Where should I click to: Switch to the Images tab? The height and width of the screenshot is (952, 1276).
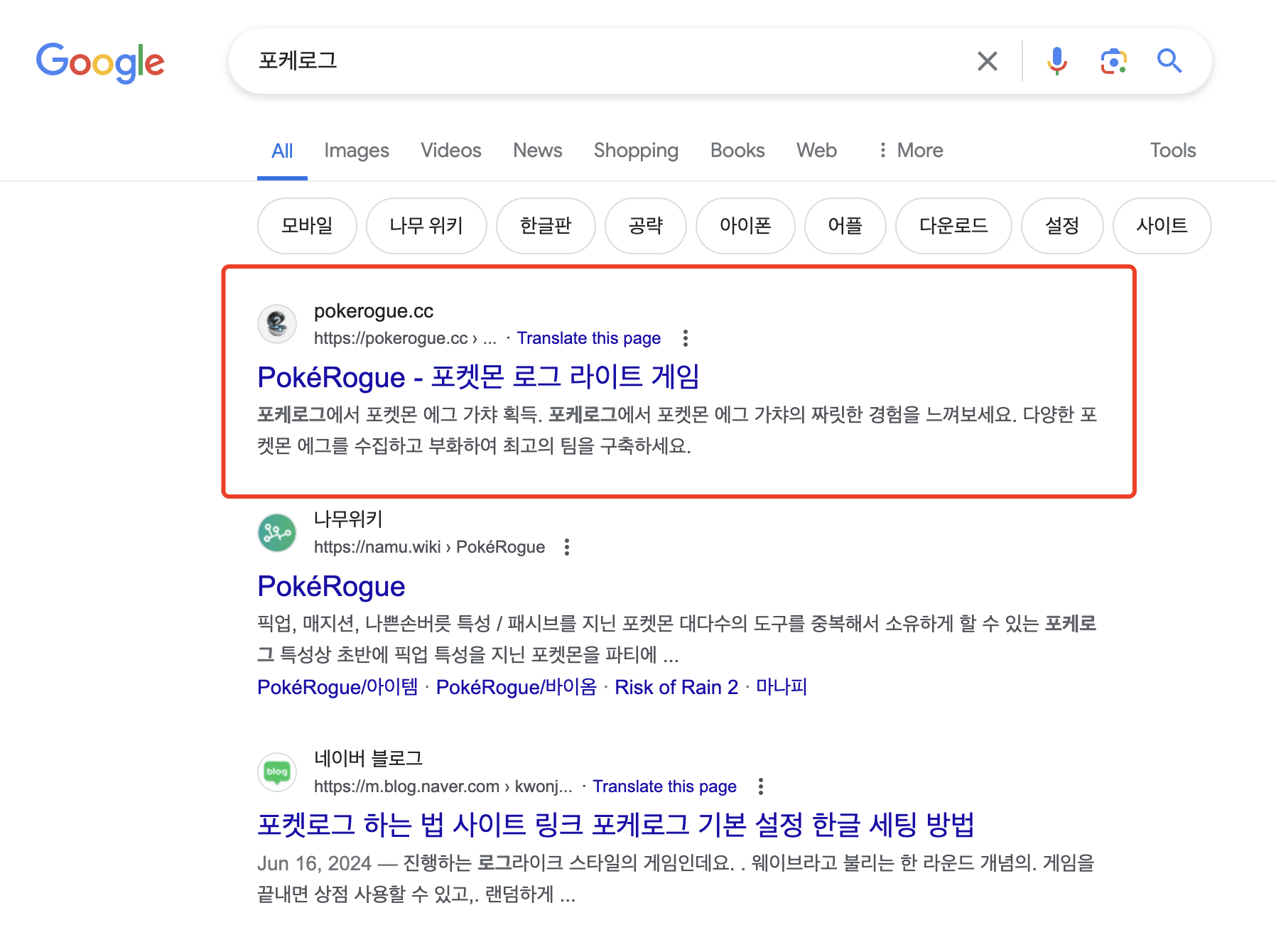tap(357, 151)
